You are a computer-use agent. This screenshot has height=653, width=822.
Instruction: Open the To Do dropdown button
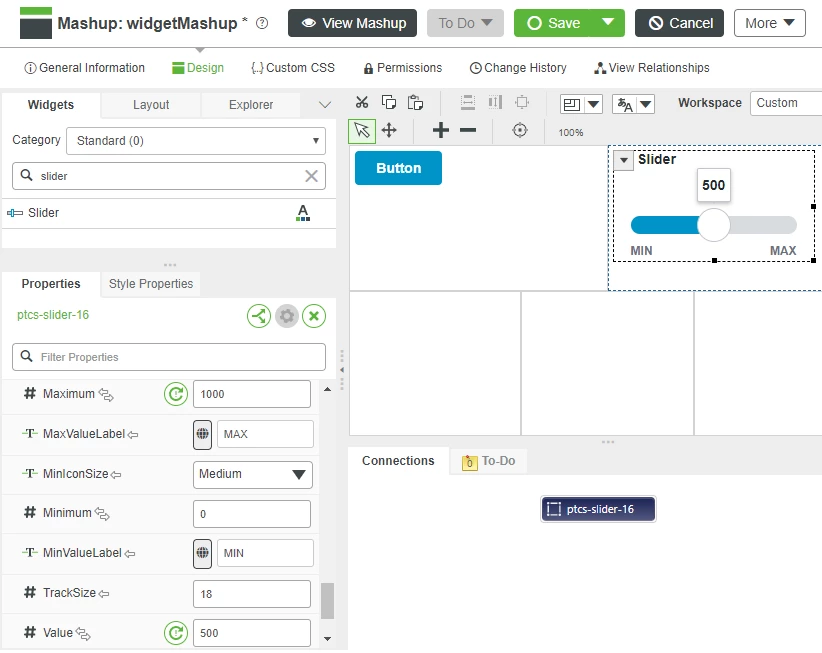click(465, 23)
